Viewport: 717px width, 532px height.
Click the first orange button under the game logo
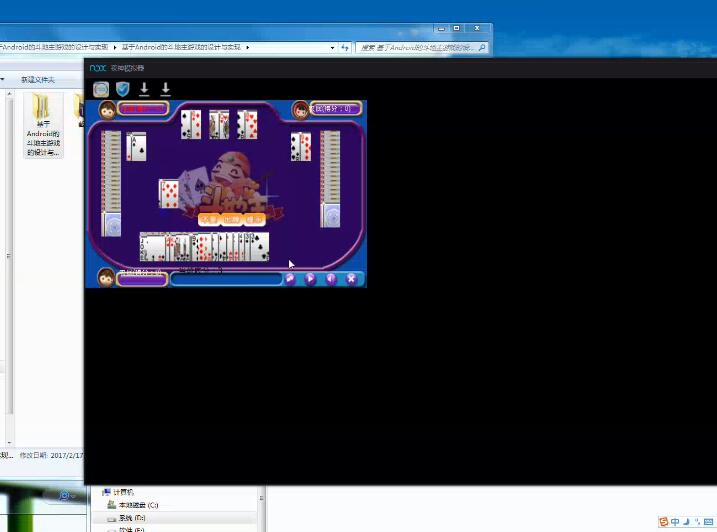pos(209,220)
